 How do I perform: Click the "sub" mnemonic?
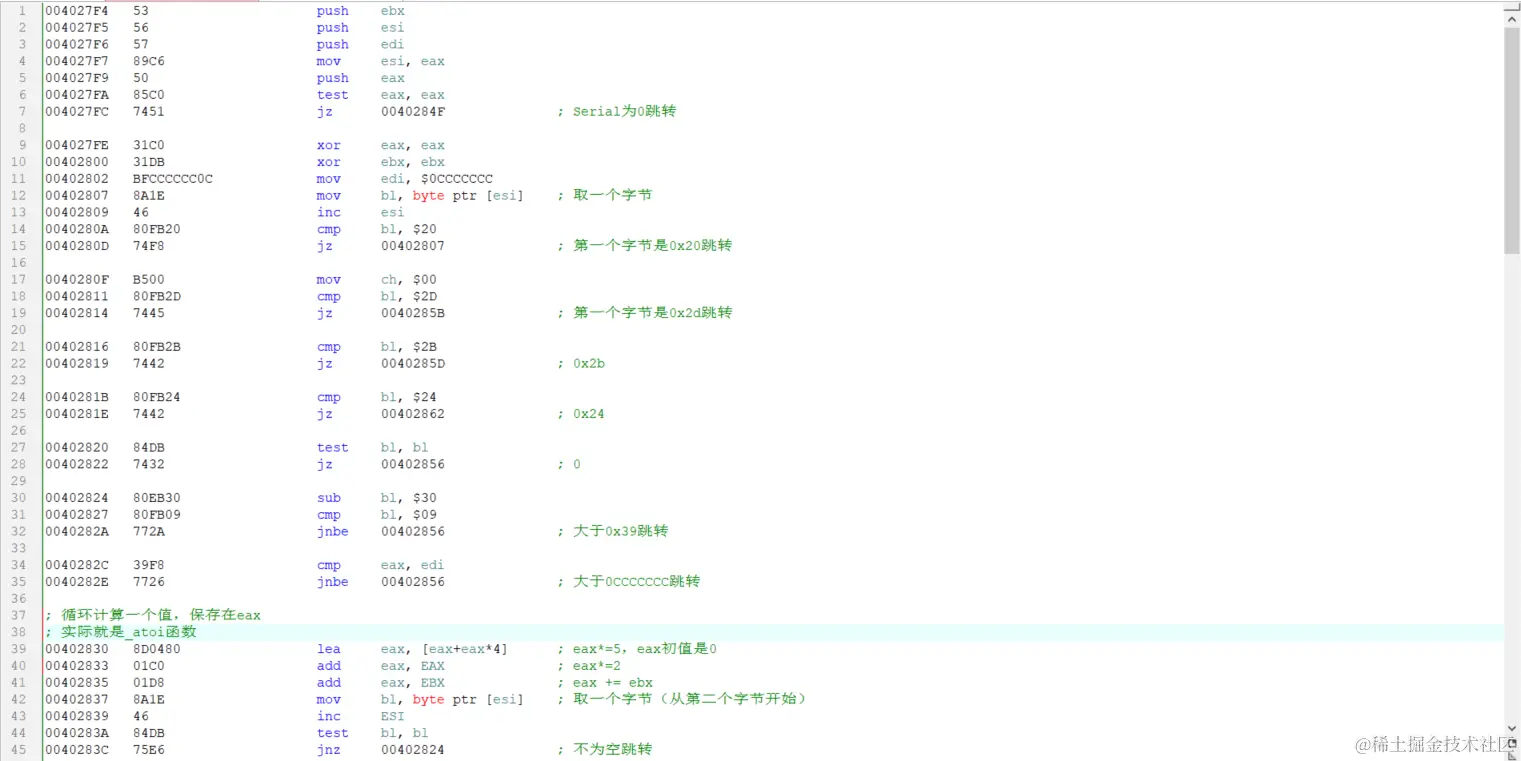coord(329,498)
